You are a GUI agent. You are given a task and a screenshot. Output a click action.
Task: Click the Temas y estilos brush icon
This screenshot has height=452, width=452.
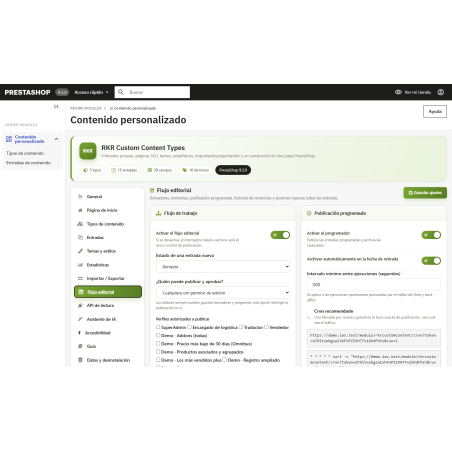tap(80, 251)
